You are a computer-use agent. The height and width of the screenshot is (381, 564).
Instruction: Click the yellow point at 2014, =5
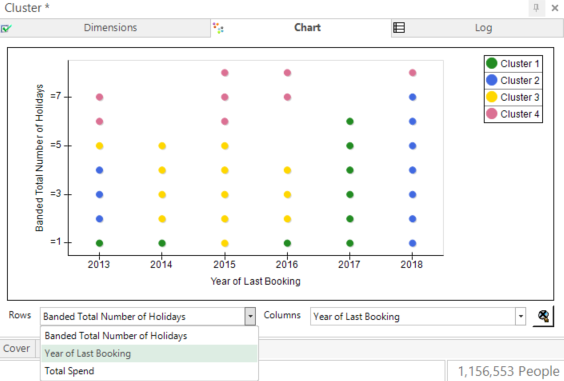click(162, 146)
